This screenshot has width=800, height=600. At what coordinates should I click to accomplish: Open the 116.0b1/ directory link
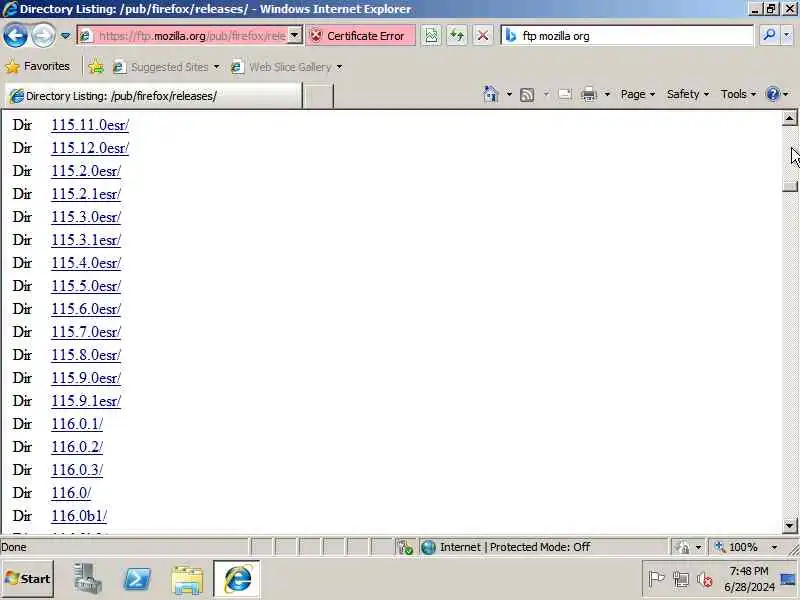click(79, 516)
